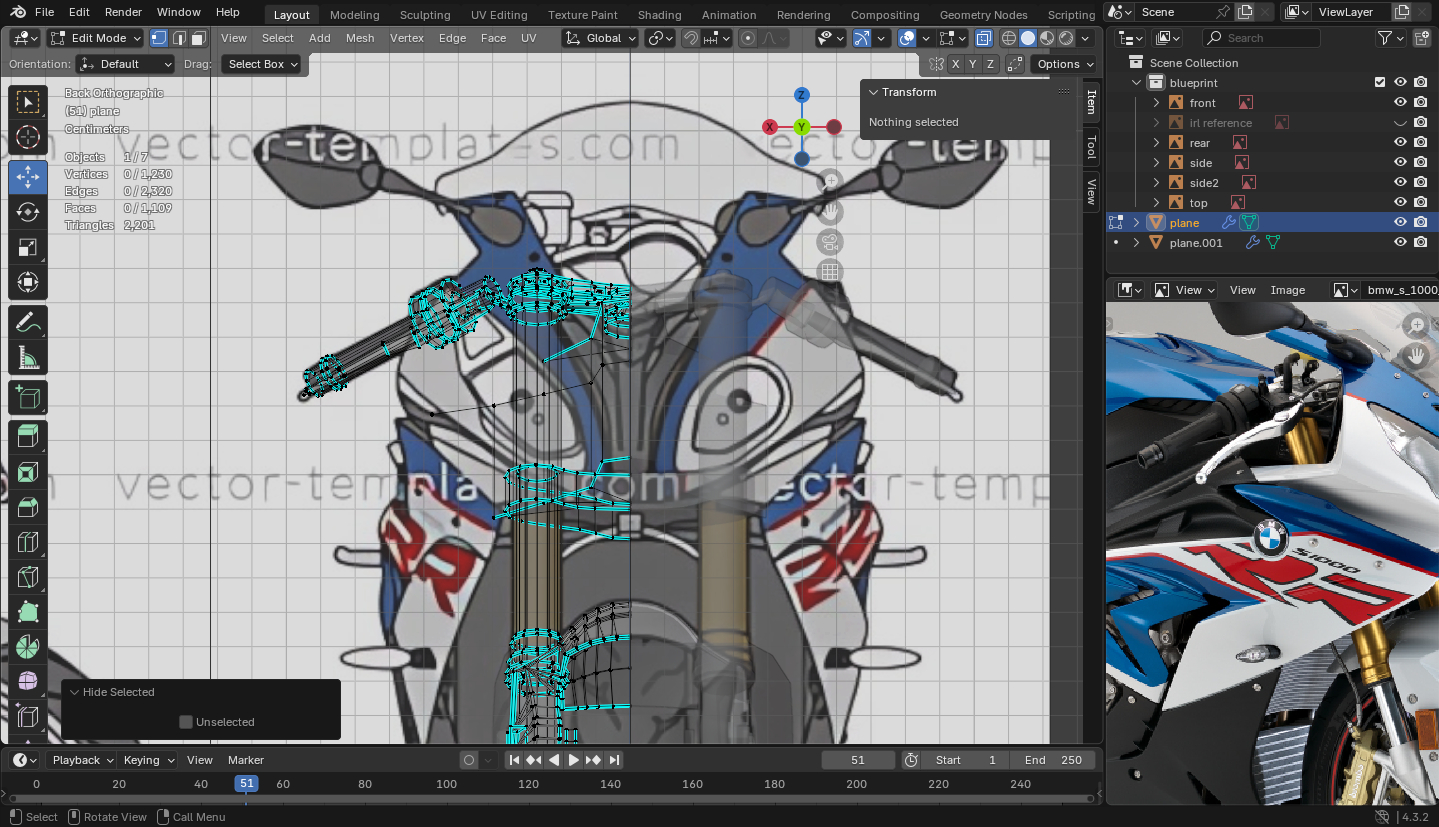Image resolution: width=1439 pixels, height=827 pixels.
Task: Jump to the timeline end frame
Action: click(x=614, y=760)
